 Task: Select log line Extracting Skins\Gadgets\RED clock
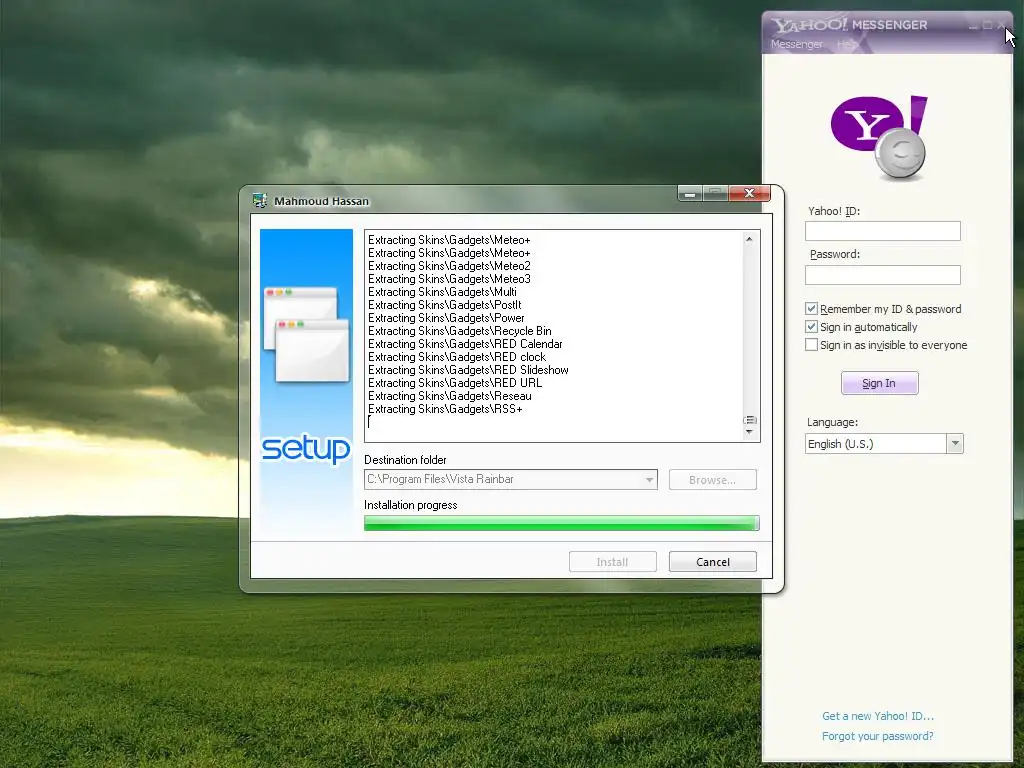(456, 357)
